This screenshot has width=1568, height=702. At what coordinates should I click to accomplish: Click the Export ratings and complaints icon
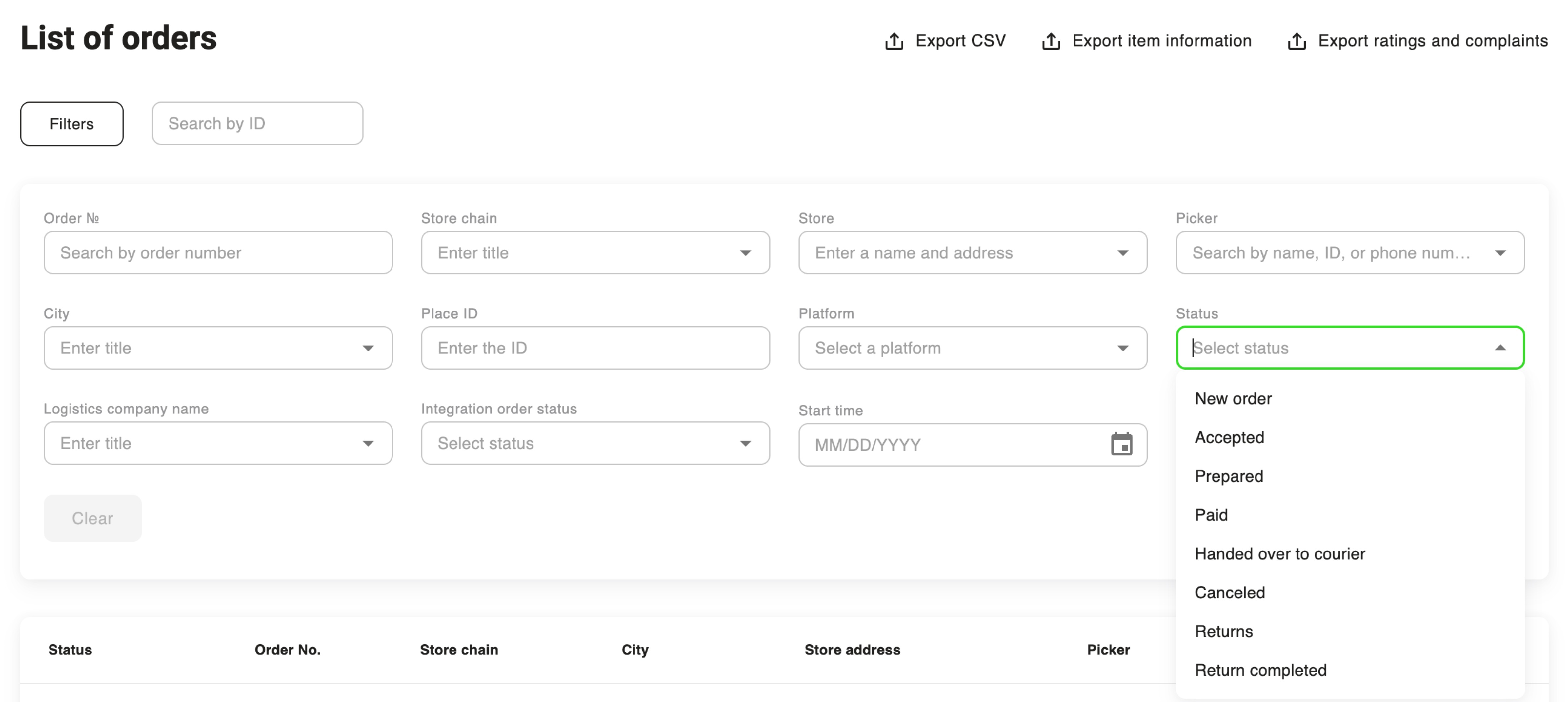click(1297, 41)
